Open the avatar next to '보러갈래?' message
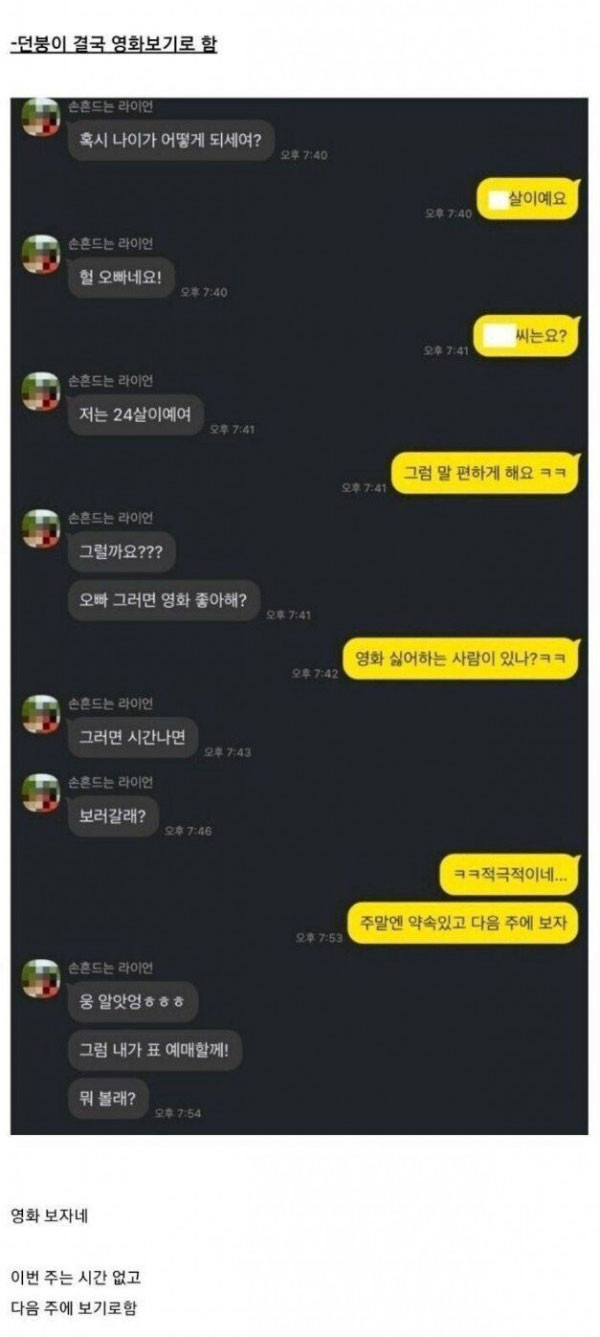The image size is (600, 1337). 41,793
